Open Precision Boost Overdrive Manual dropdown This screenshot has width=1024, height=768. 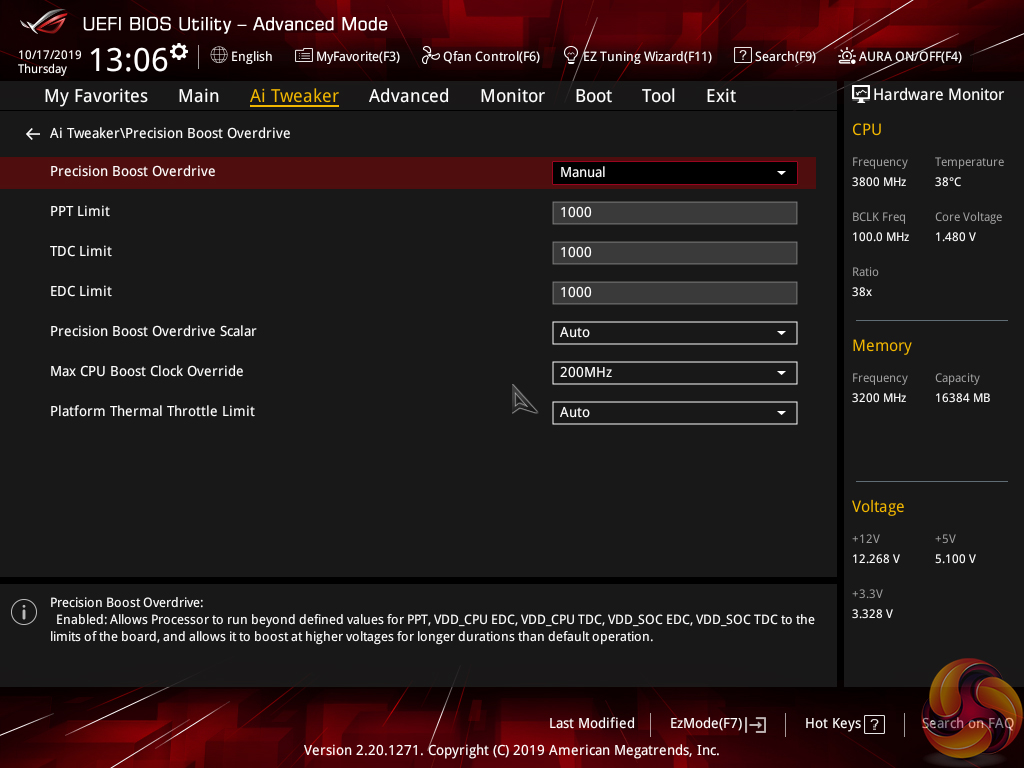click(674, 173)
